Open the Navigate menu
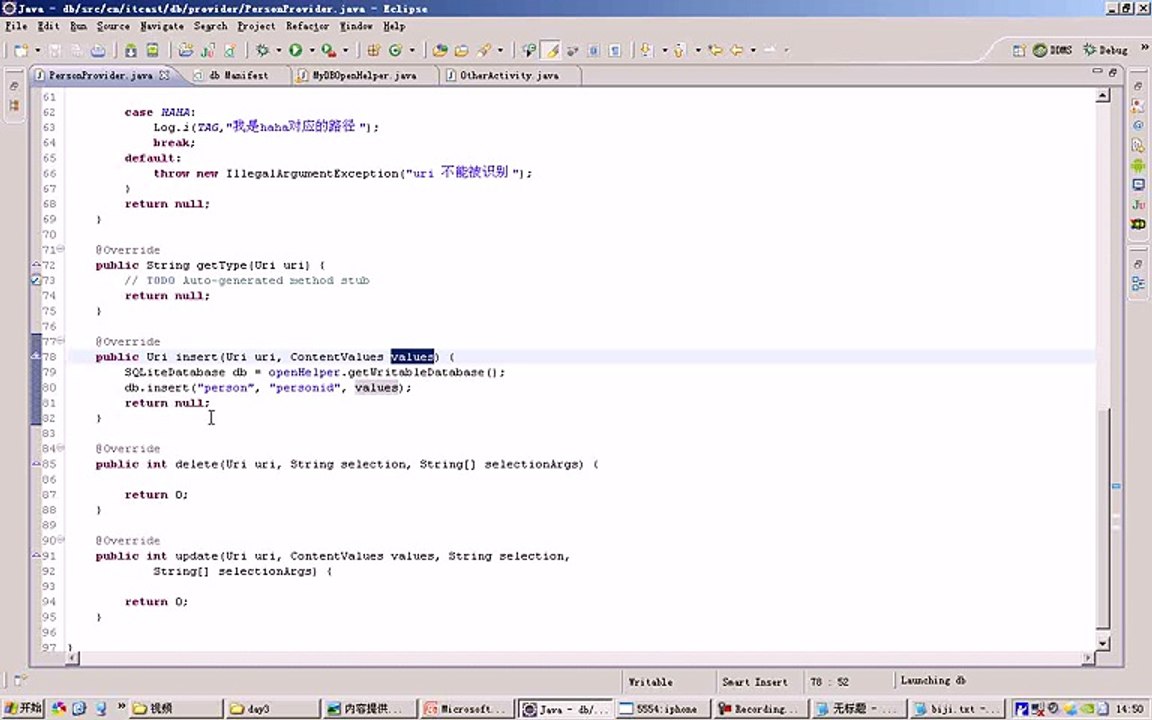The width and height of the screenshot is (1152, 720). click(x=162, y=26)
